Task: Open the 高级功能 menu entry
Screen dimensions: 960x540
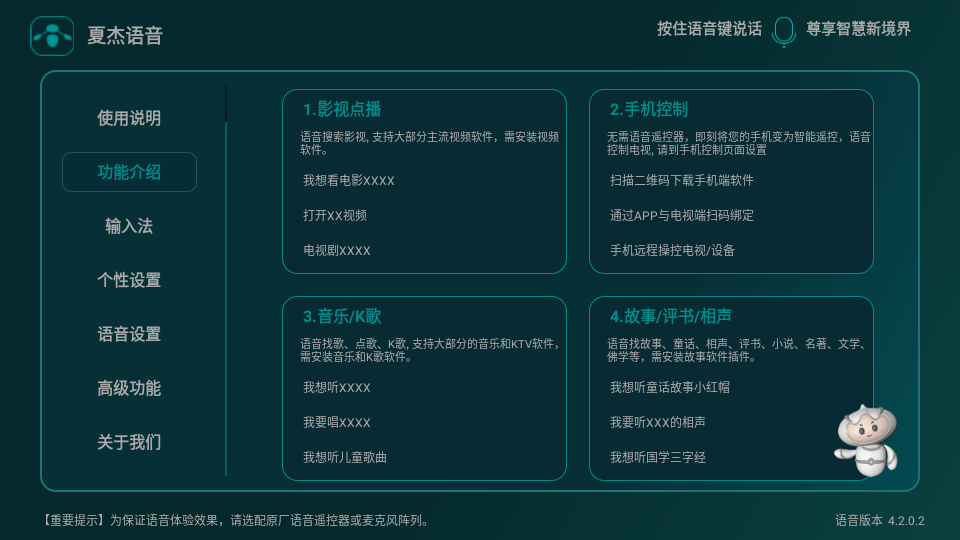Action: [x=129, y=388]
